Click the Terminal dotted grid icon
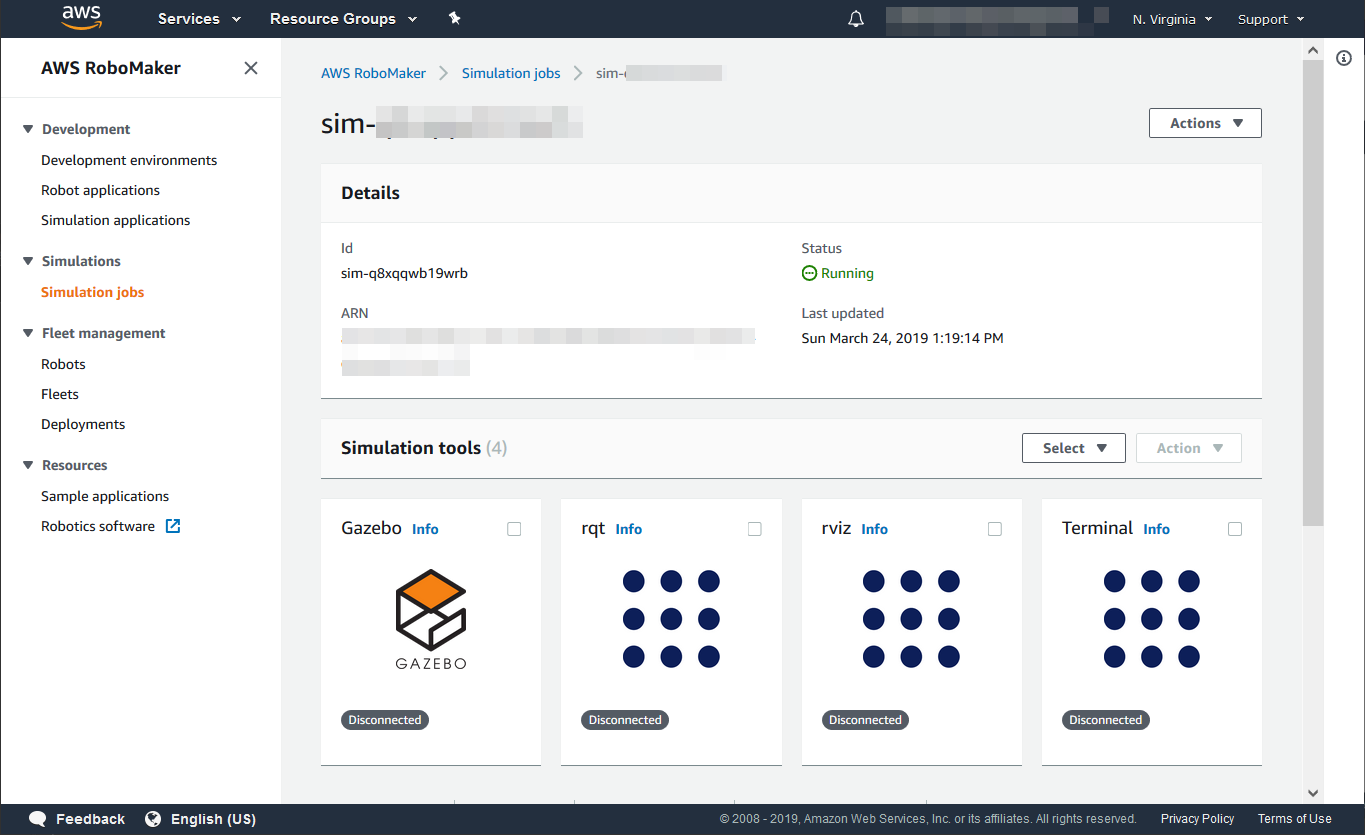Screen dimensions: 1365x835 coord(1151,619)
